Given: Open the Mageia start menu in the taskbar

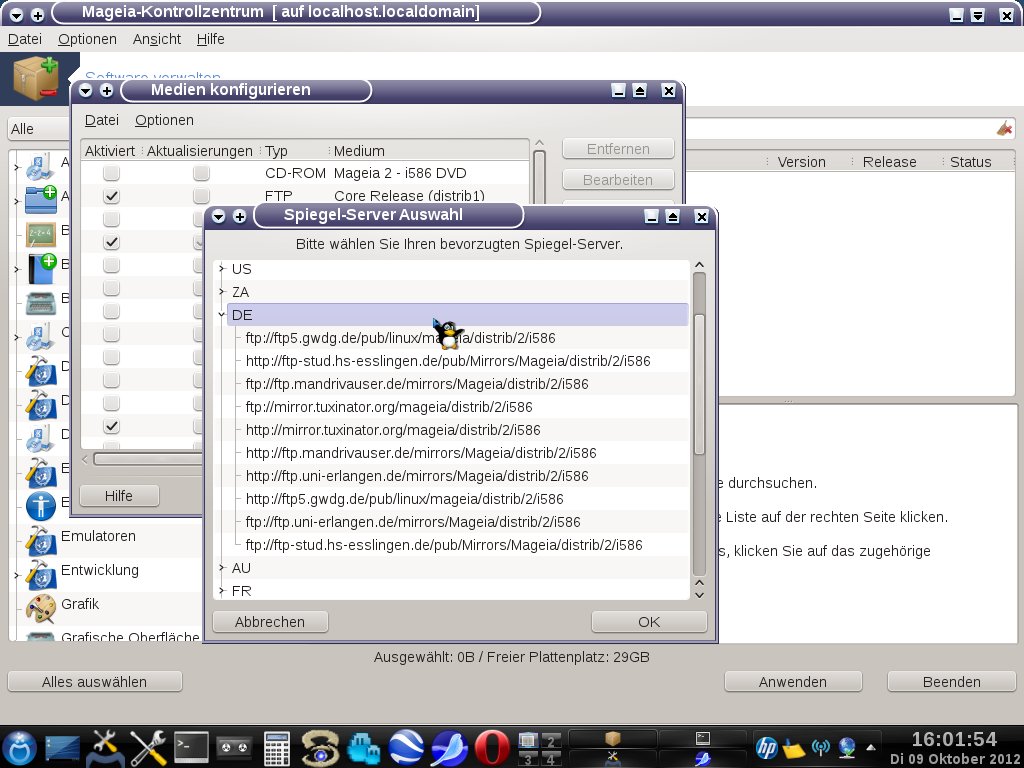Looking at the screenshot, I should pyautogui.click(x=20, y=748).
